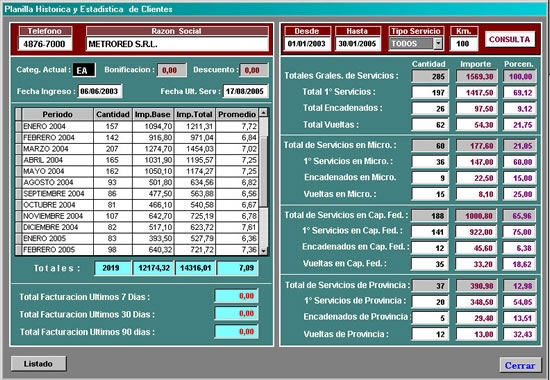The height and width of the screenshot is (380, 550).
Task: Click the Fecha Ult. Serv field 17/08/2005
Action: point(246,91)
